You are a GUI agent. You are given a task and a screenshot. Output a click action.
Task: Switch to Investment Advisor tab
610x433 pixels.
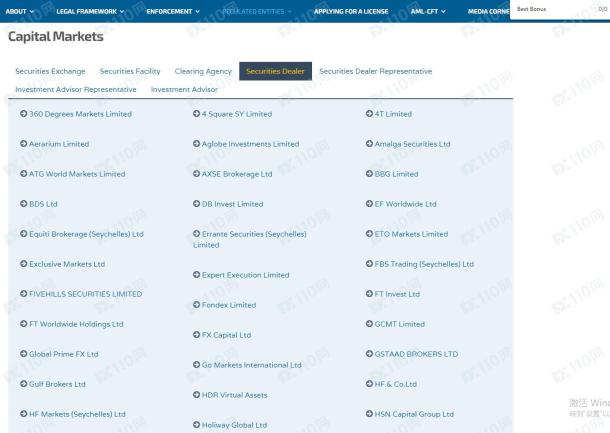tap(184, 89)
